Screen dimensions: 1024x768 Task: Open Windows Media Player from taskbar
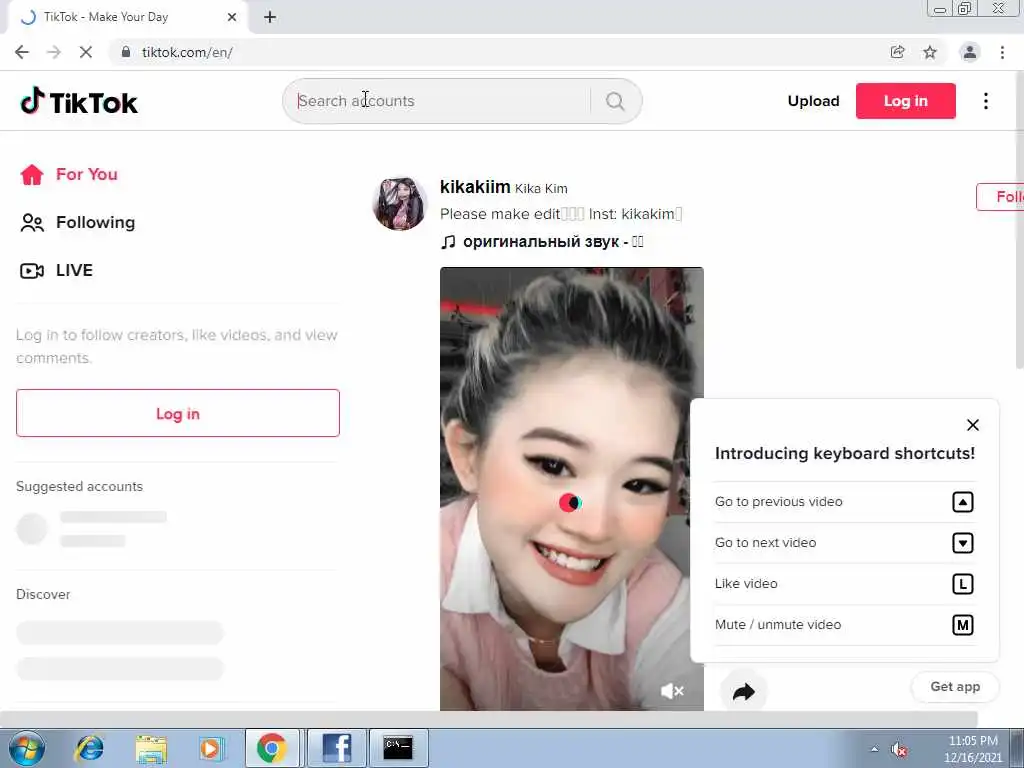pyautogui.click(x=210, y=748)
